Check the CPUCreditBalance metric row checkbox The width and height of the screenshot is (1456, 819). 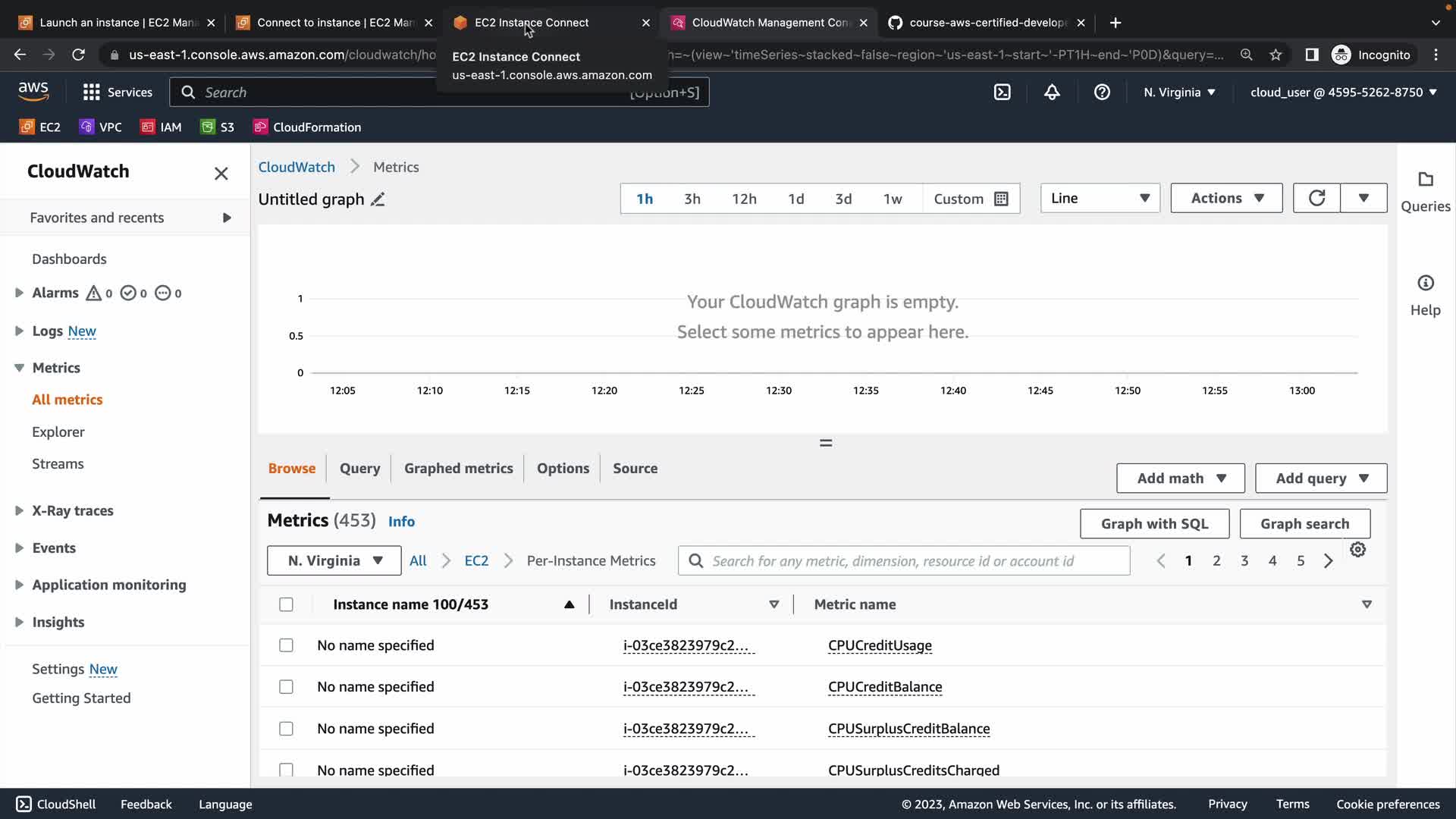tap(286, 687)
